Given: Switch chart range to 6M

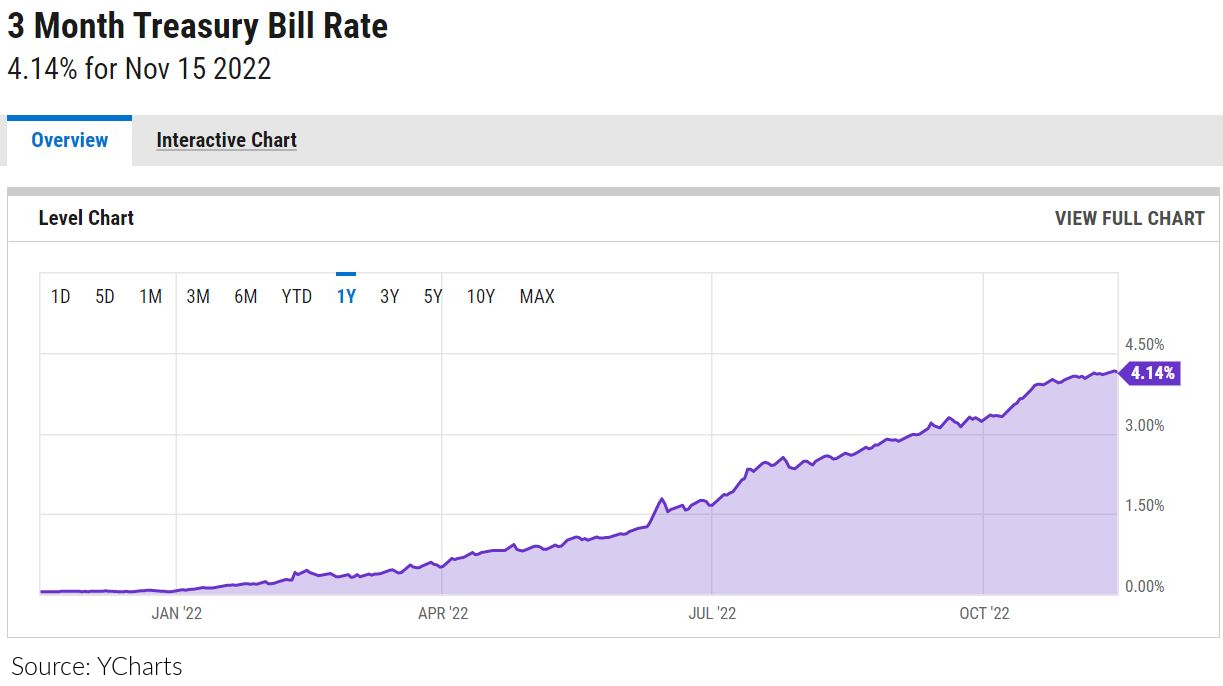Looking at the screenshot, I should pos(245,296).
